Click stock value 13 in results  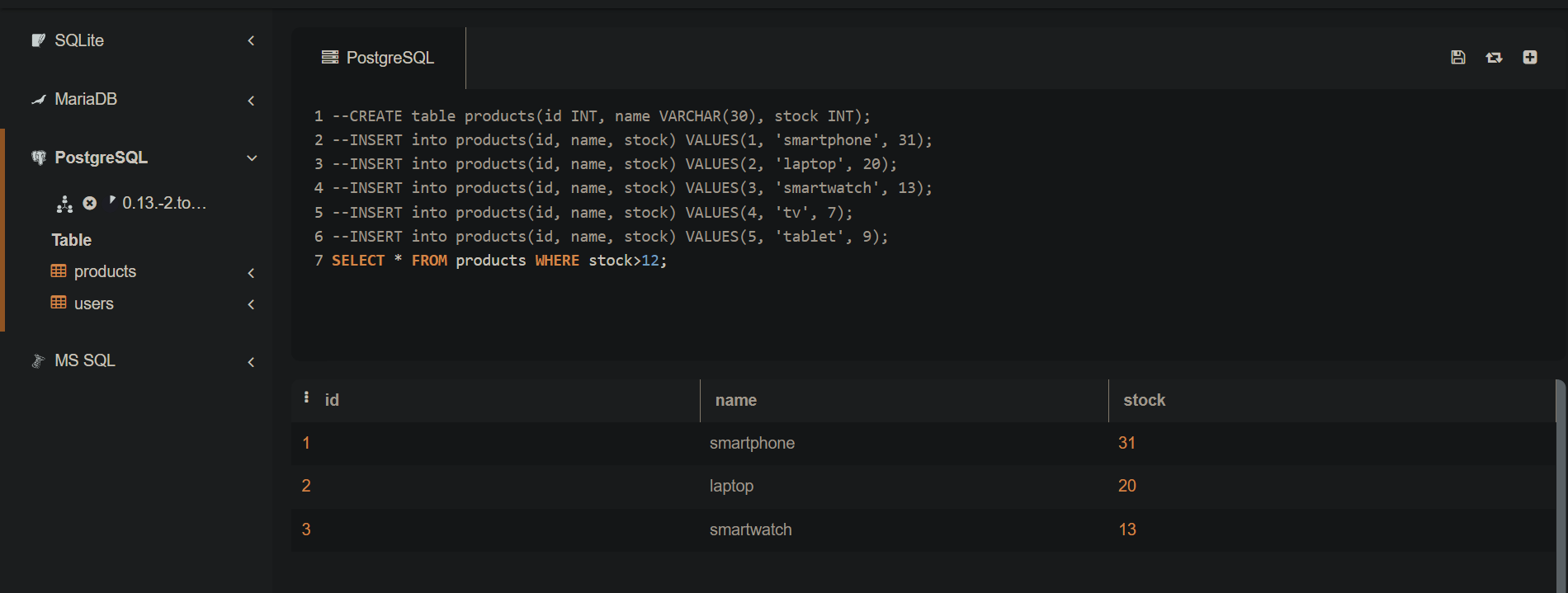(x=1127, y=529)
